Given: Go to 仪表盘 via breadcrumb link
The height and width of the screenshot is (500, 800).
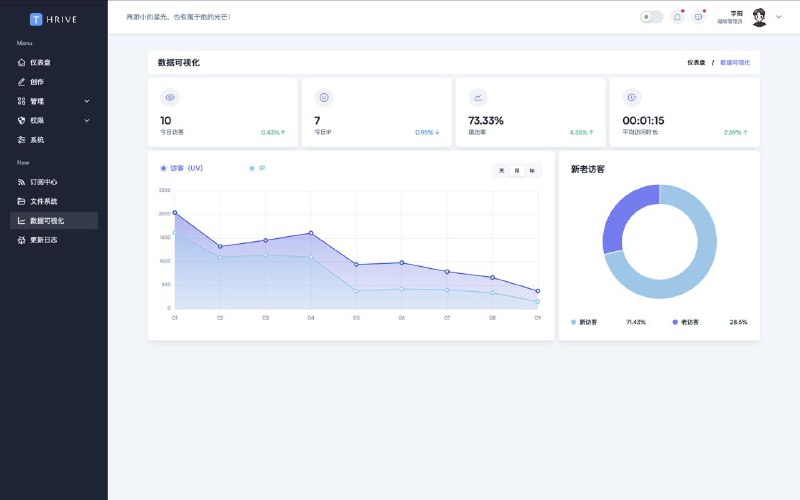Looking at the screenshot, I should (x=696, y=62).
